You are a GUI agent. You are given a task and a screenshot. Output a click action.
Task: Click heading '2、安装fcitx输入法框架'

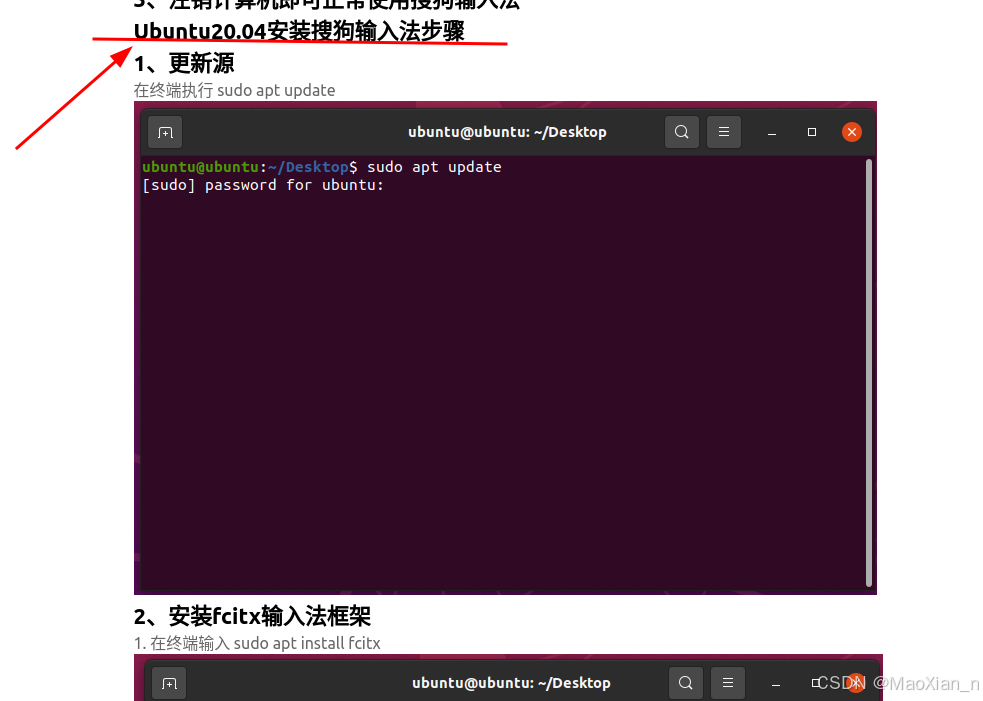[x=252, y=616]
